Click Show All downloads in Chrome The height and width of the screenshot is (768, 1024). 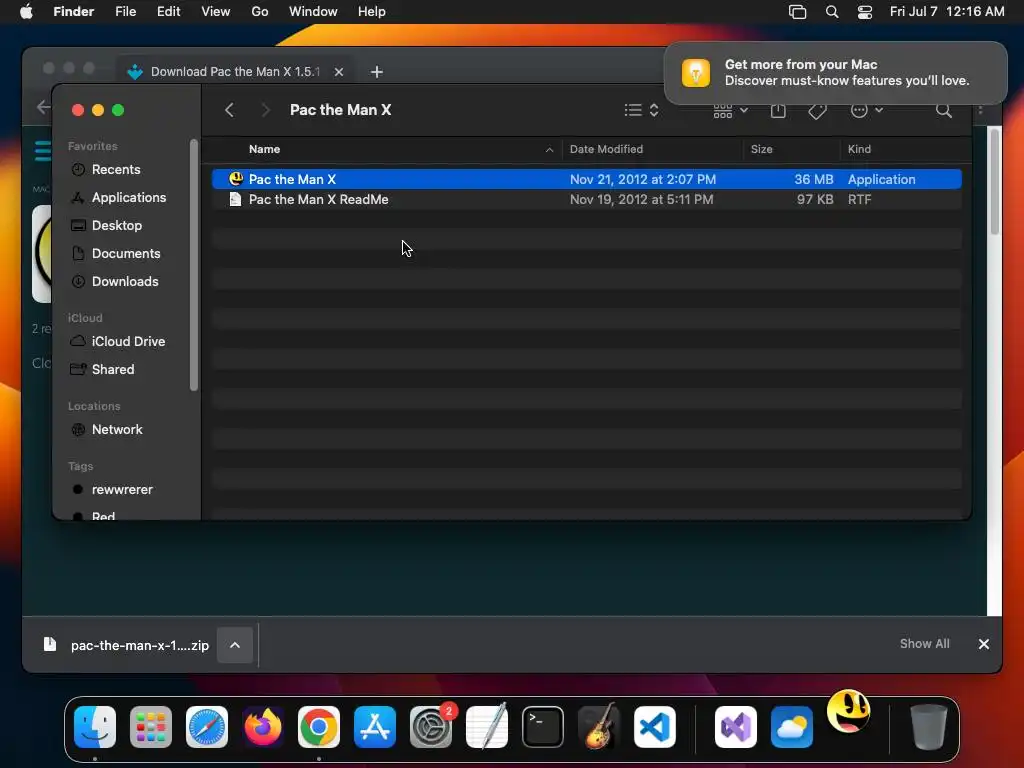point(925,644)
